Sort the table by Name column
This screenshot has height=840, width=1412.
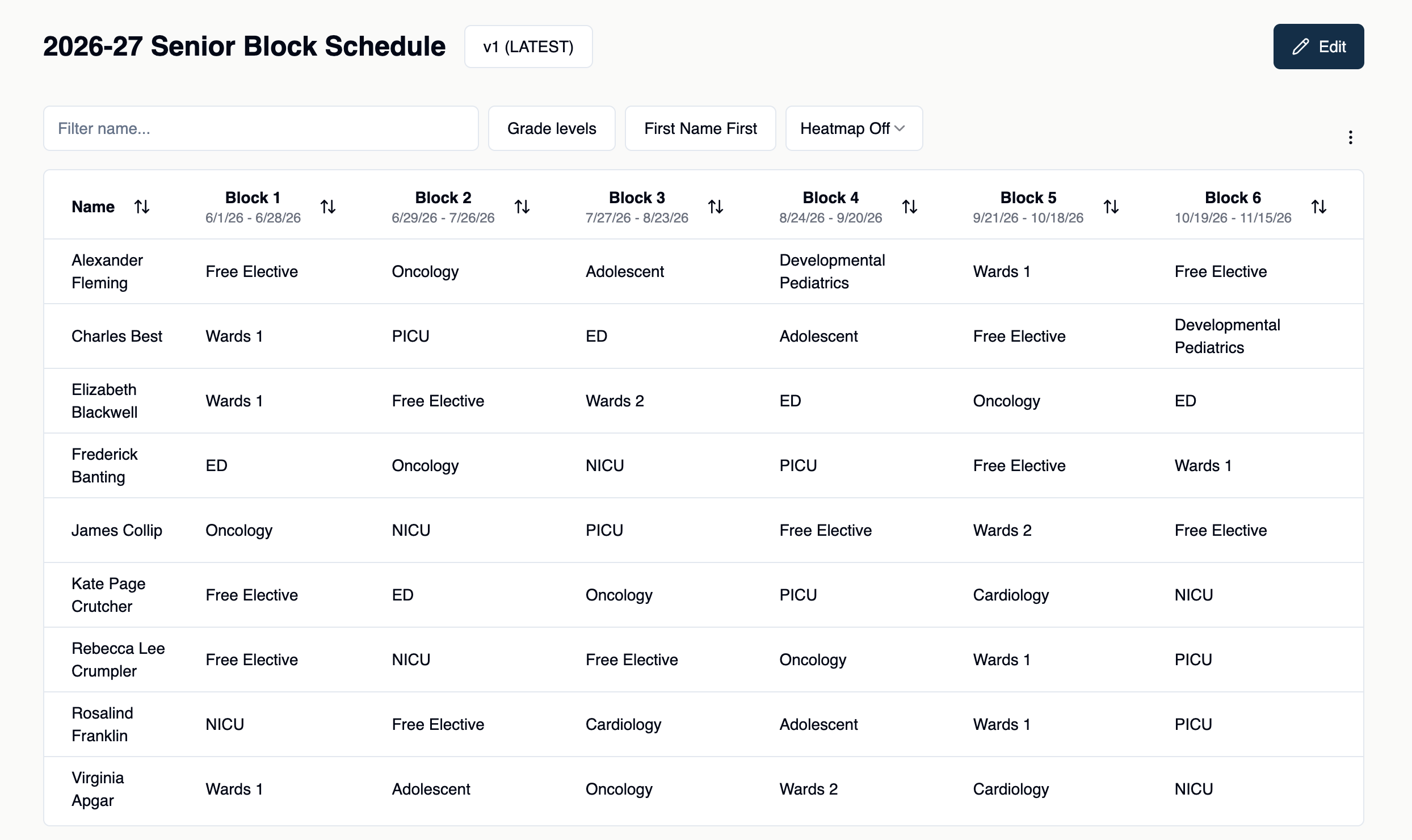point(142,206)
